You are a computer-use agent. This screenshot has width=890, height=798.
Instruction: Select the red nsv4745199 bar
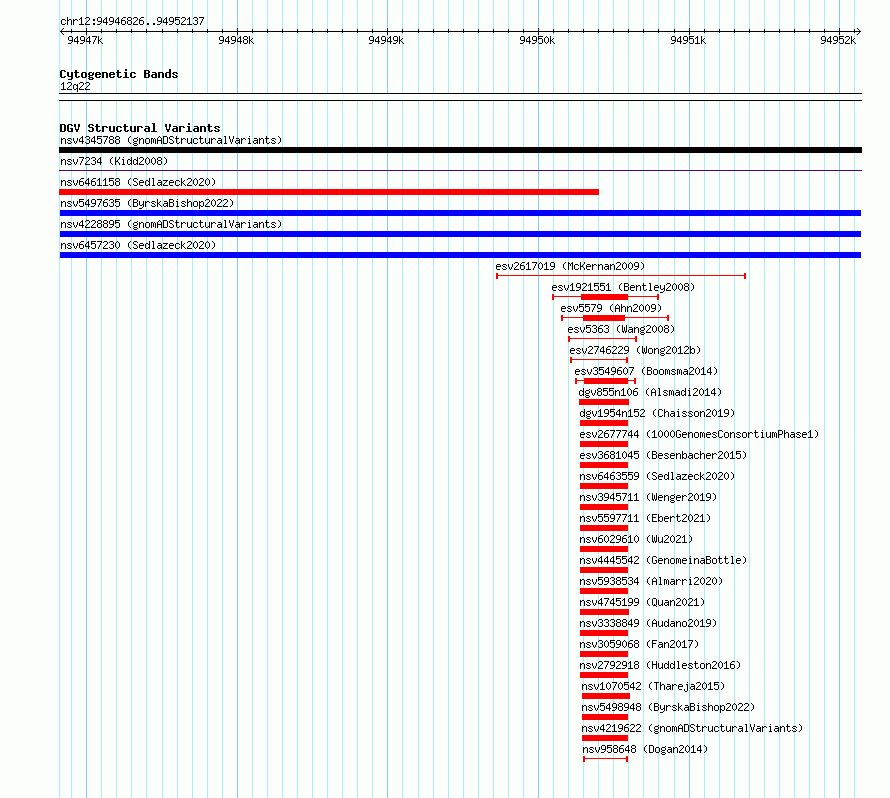[x=604, y=612]
